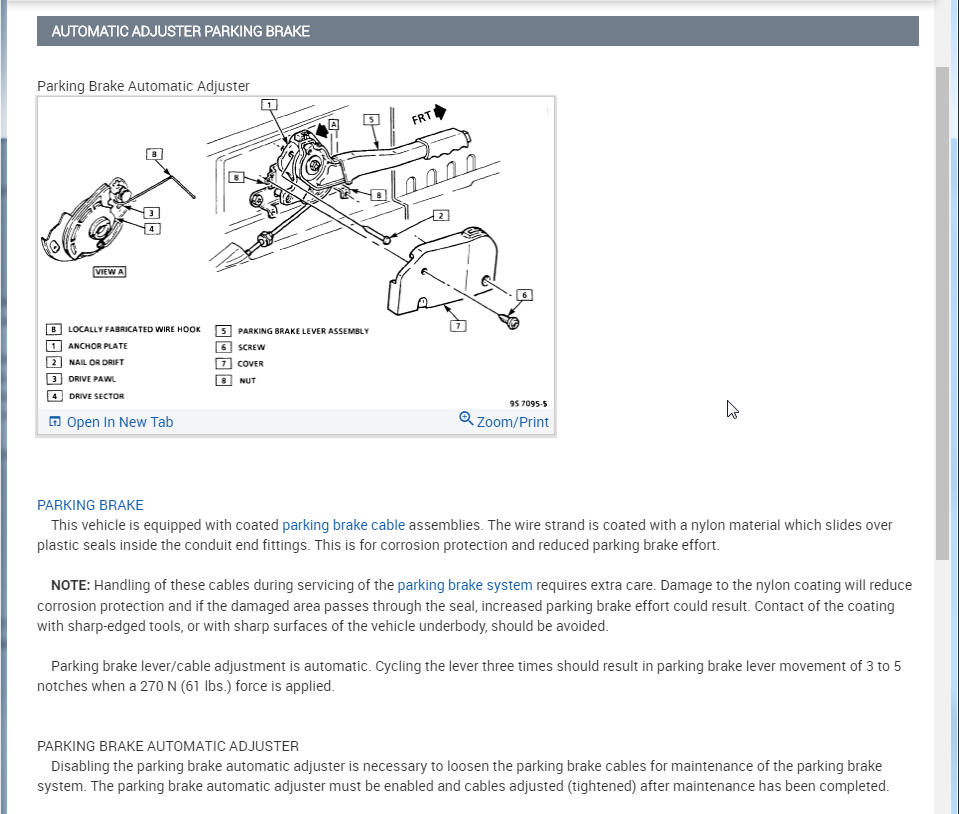Select the 'Parking Brake Automatic Adjuster' caption

pyautogui.click(x=143, y=86)
